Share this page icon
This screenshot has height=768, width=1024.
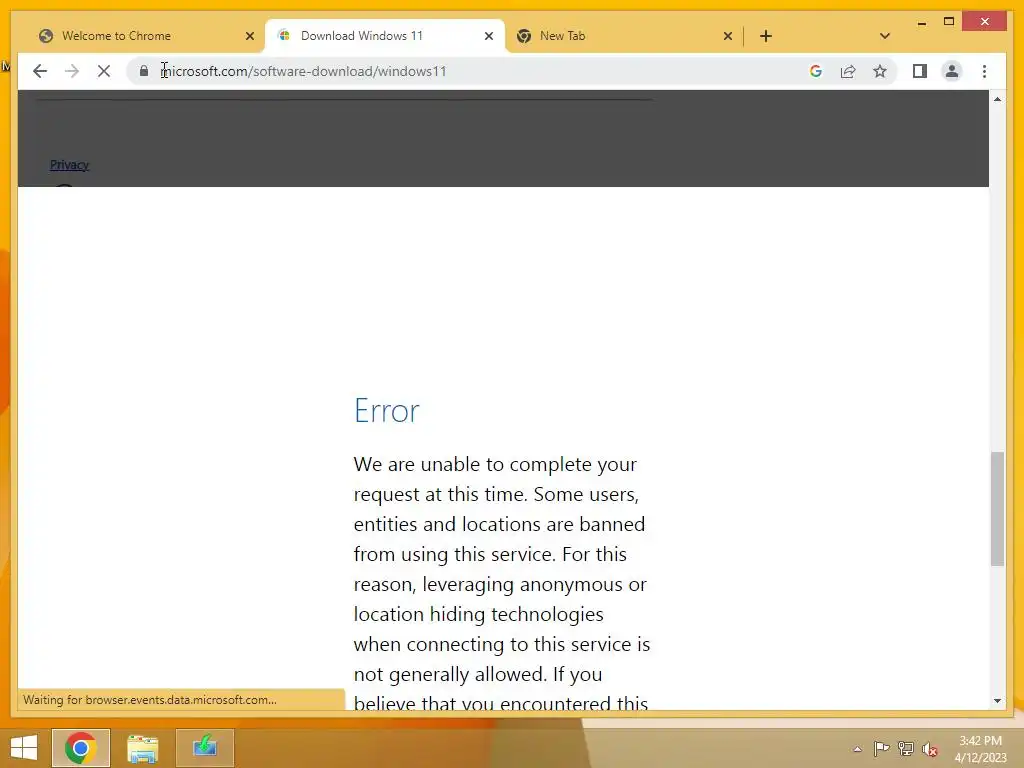(848, 71)
